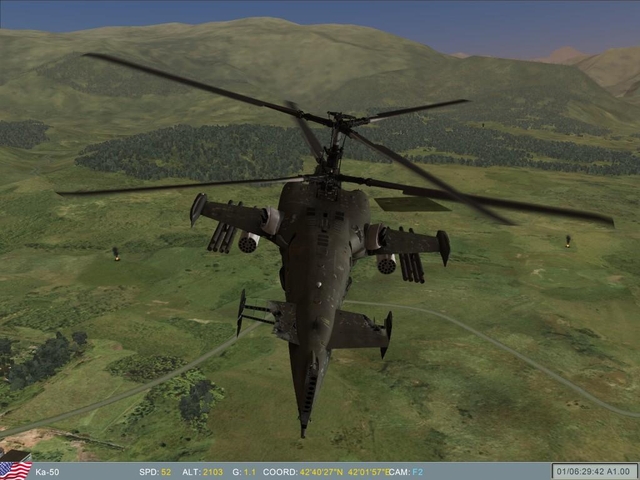Click the US flag icon in status bar

click(16, 471)
